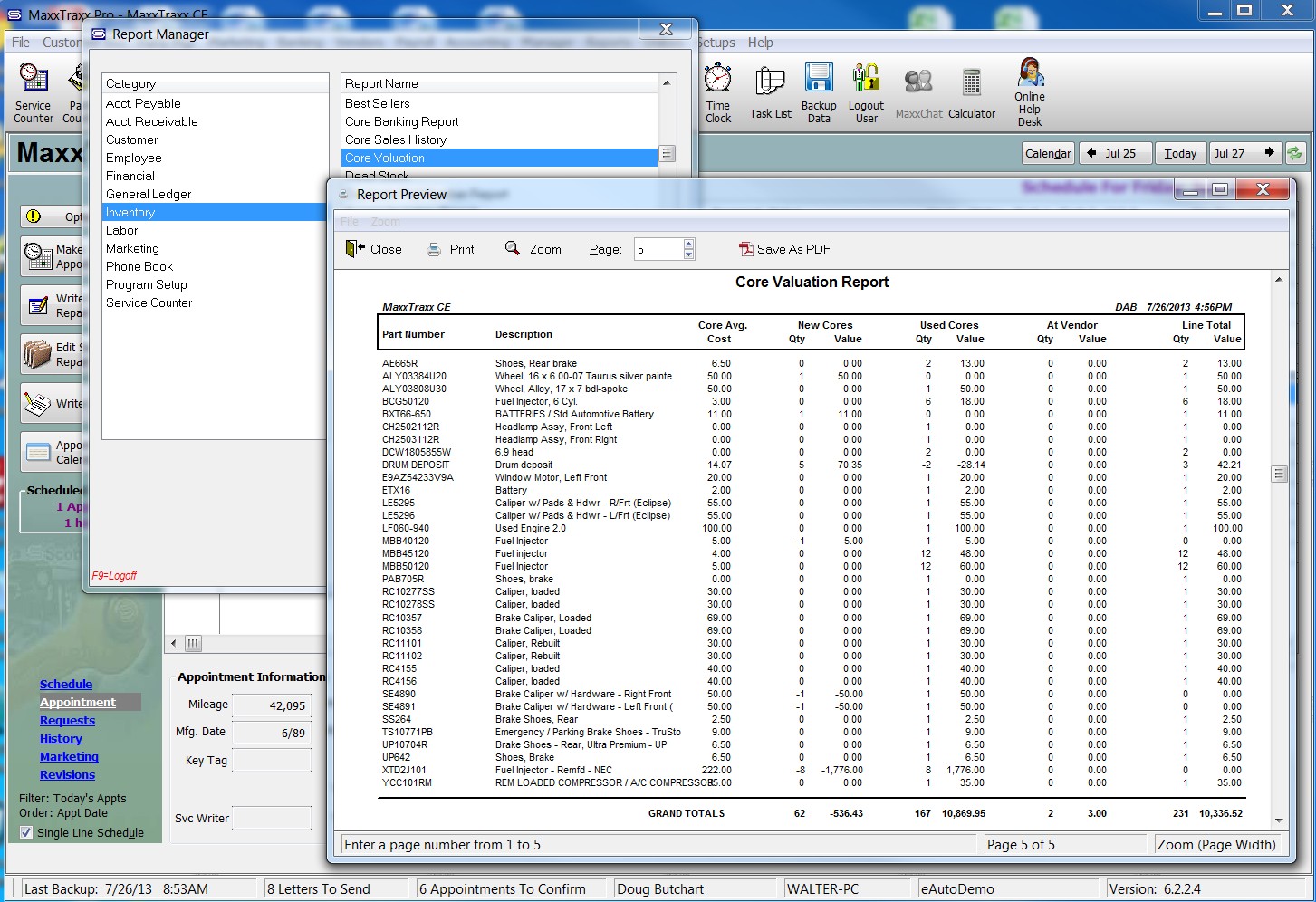Select the Inventory category

215,212
